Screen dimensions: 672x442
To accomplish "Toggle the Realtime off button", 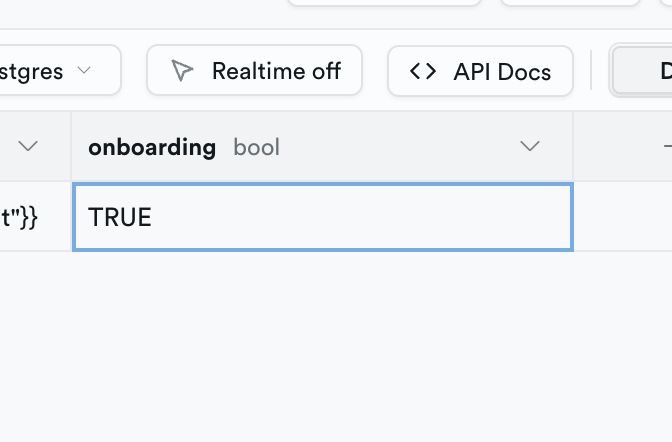I will [254, 71].
